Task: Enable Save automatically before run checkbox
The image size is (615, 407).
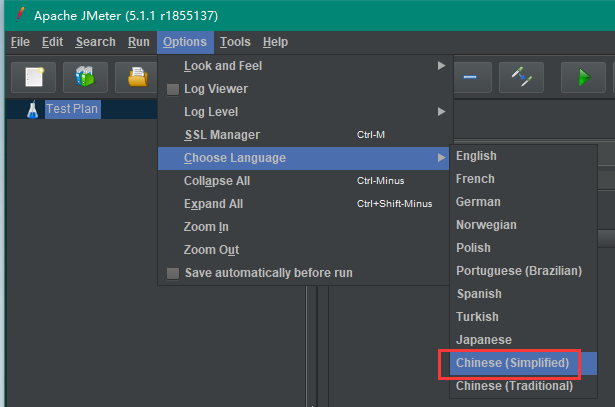Action: tap(173, 273)
